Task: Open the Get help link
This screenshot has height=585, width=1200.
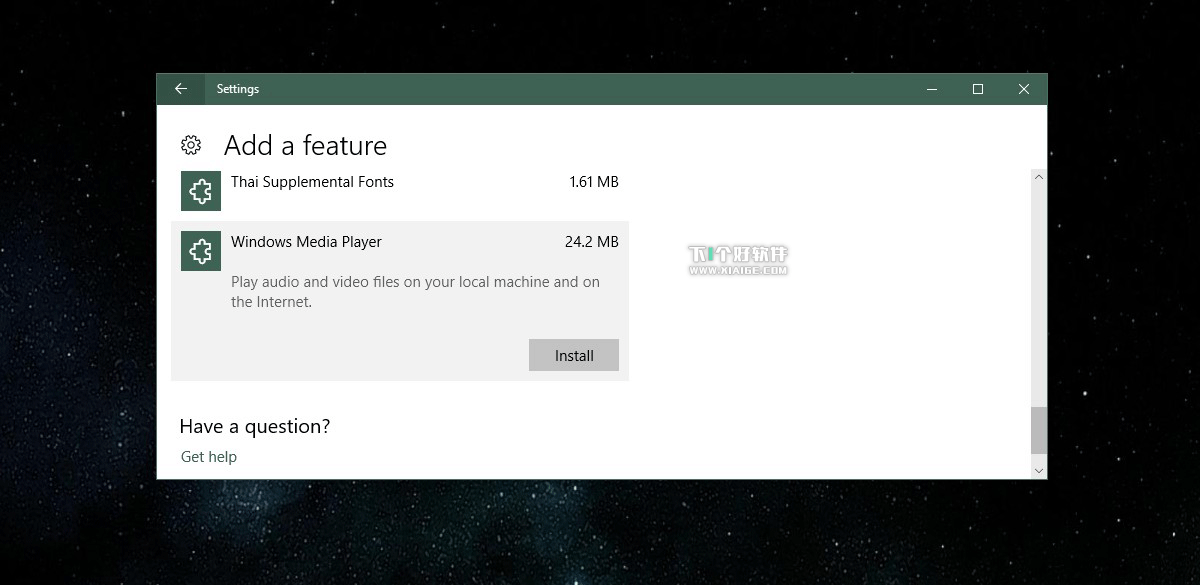Action: (x=208, y=456)
